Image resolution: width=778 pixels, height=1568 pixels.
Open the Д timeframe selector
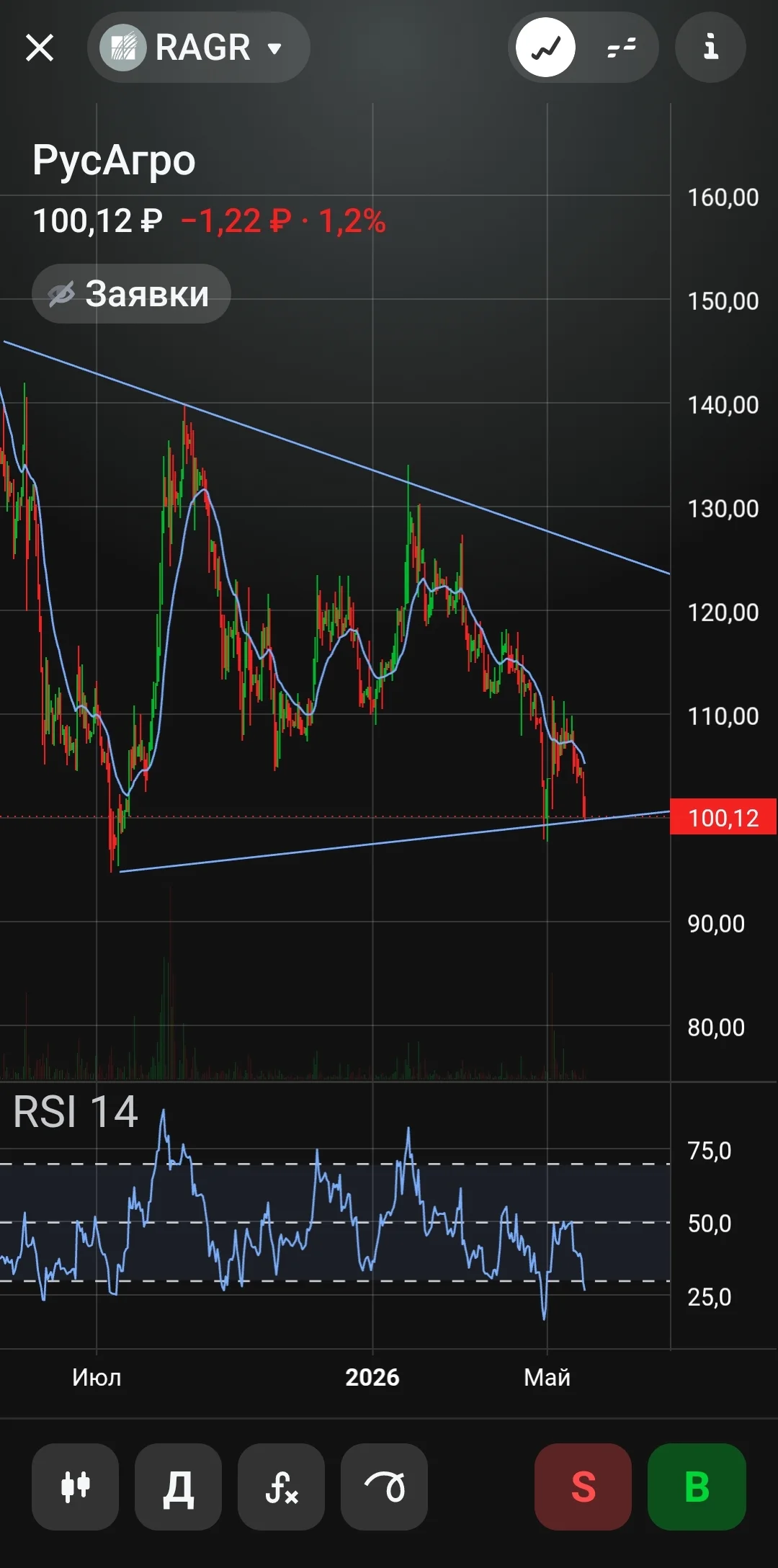[178, 1487]
